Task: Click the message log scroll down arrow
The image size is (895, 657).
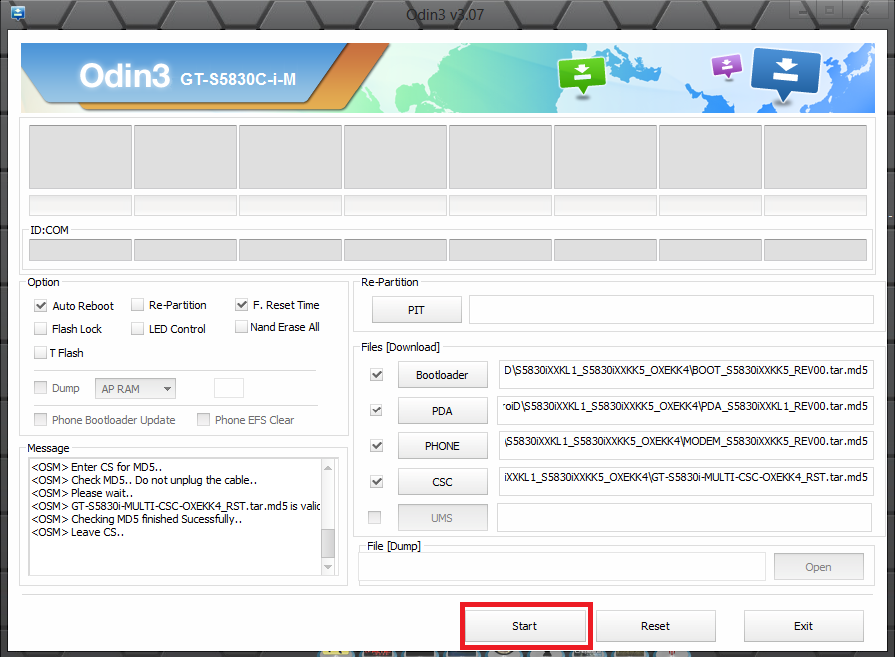Action: pos(328,567)
